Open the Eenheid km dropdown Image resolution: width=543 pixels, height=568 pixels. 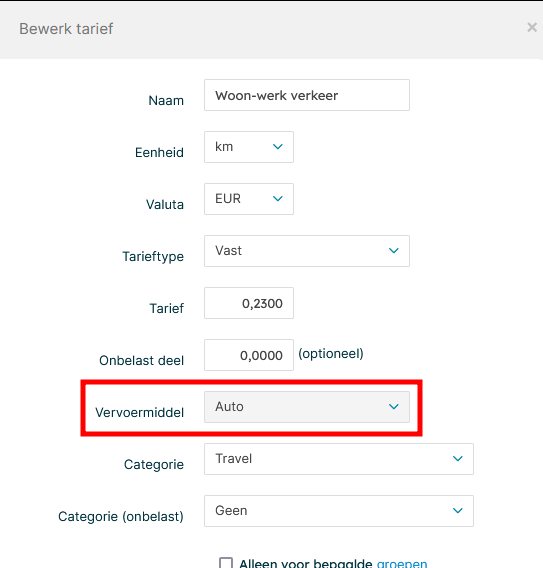click(x=249, y=147)
